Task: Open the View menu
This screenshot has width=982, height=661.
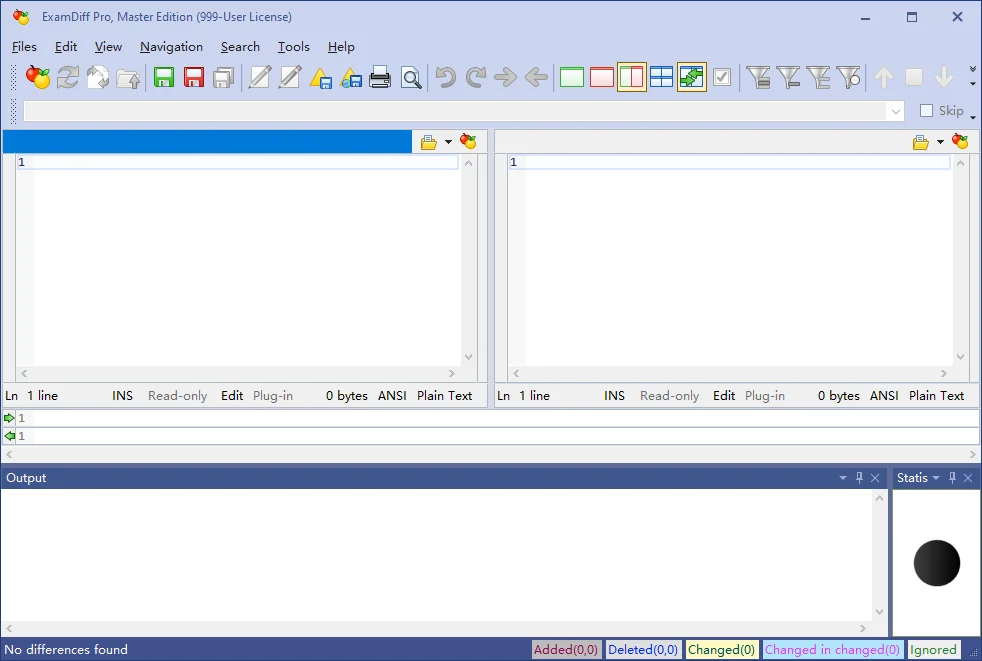Action: (108, 47)
